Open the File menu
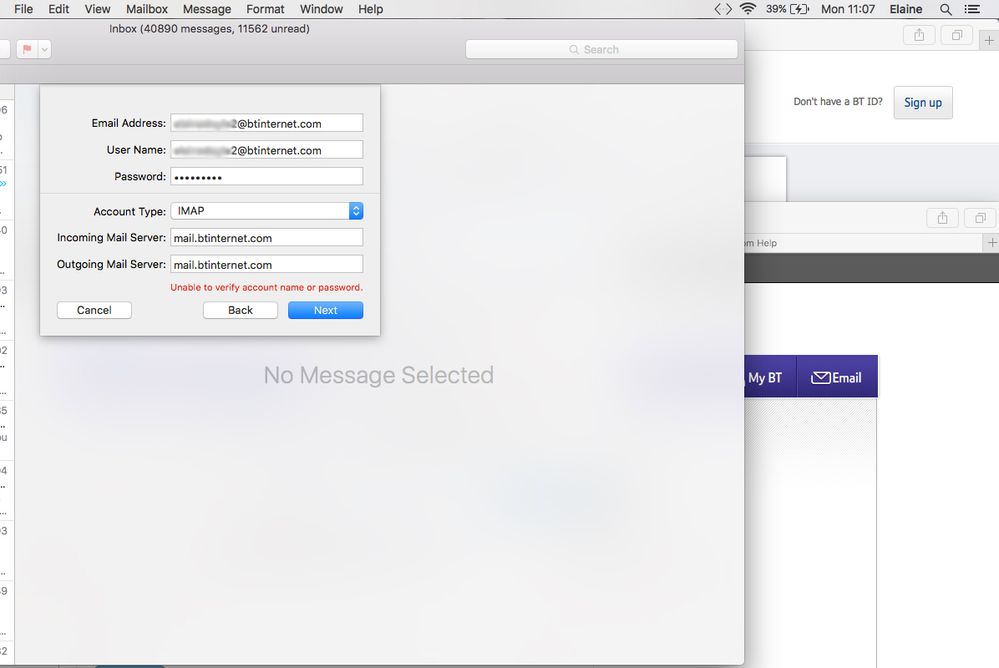Image resolution: width=999 pixels, height=668 pixels. 23,9
